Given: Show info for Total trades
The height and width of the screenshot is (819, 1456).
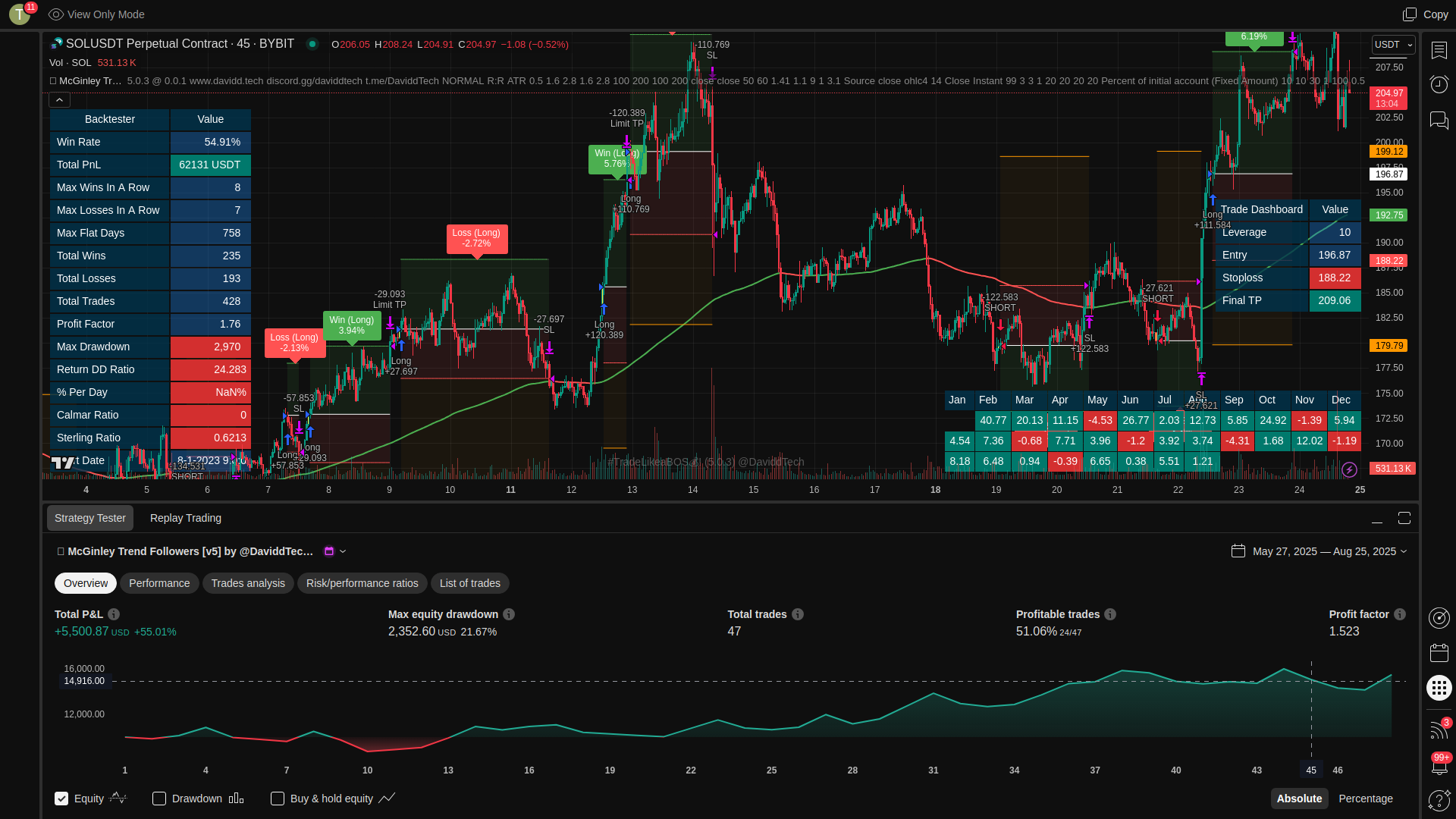Looking at the screenshot, I should 798,614.
